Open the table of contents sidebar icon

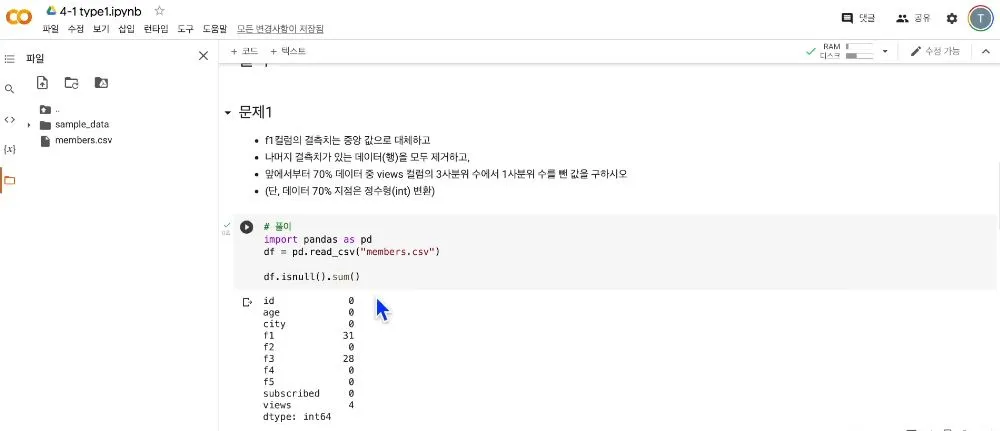(10, 59)
